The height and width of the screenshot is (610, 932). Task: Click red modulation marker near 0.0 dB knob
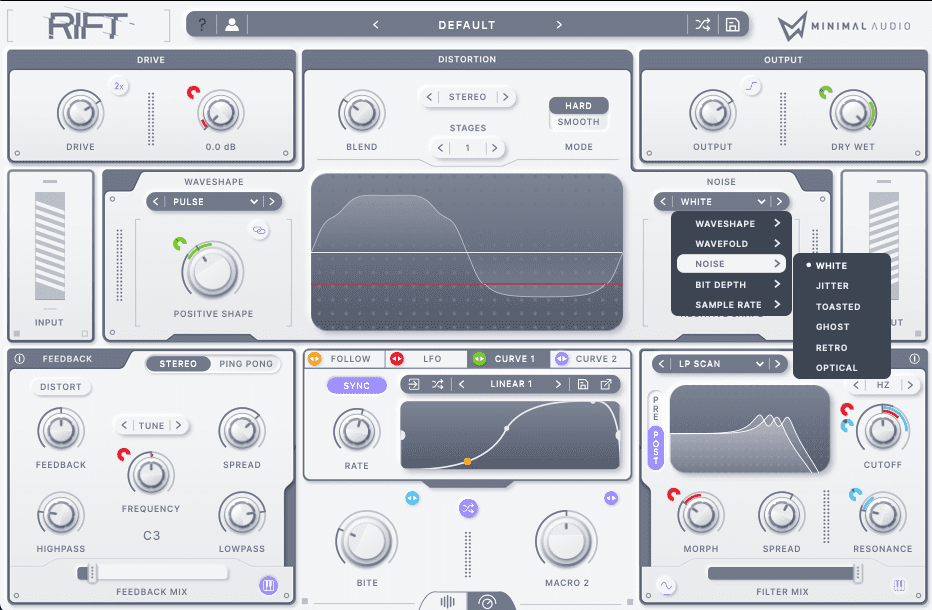[193, 92]
